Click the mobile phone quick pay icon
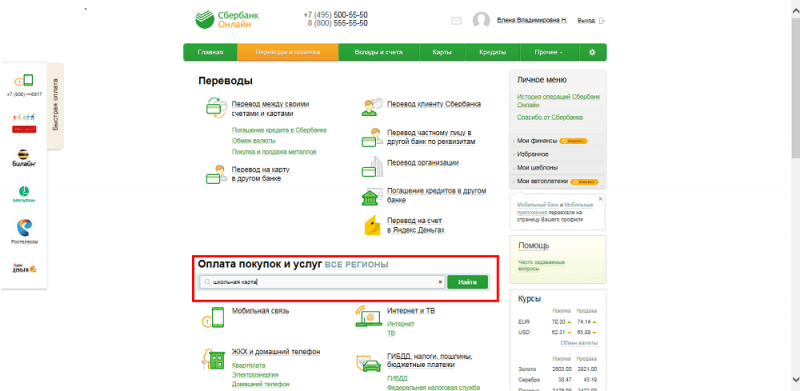The height and width of the screenshot is (391, 800). pos(24,81)
